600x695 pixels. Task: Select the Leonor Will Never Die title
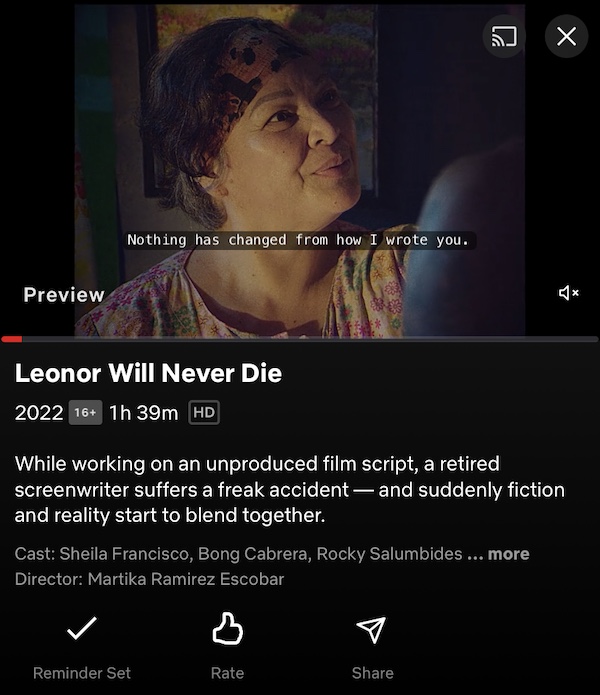(x=148, y=373)
